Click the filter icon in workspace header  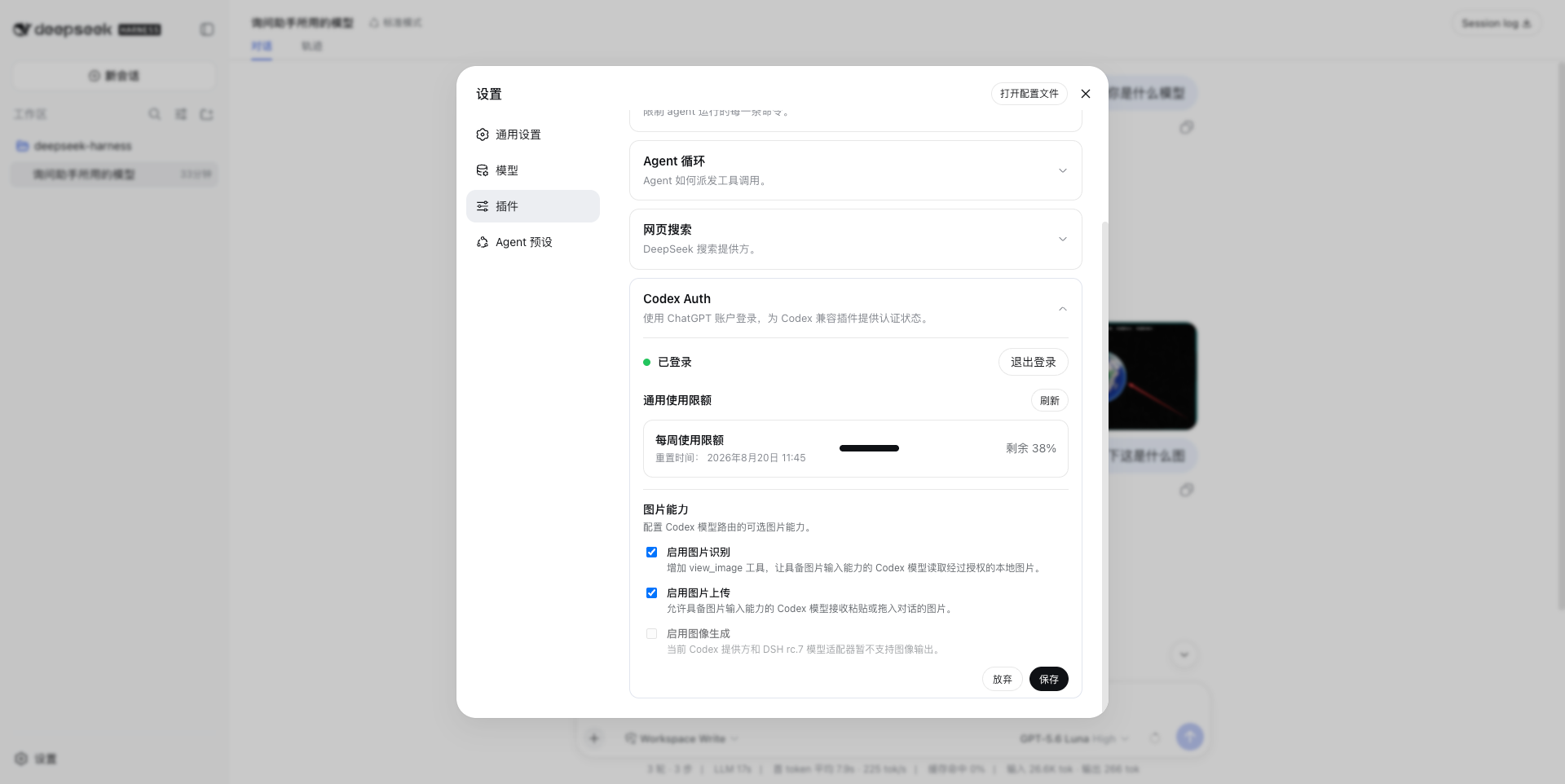click(x=181, y=114)
